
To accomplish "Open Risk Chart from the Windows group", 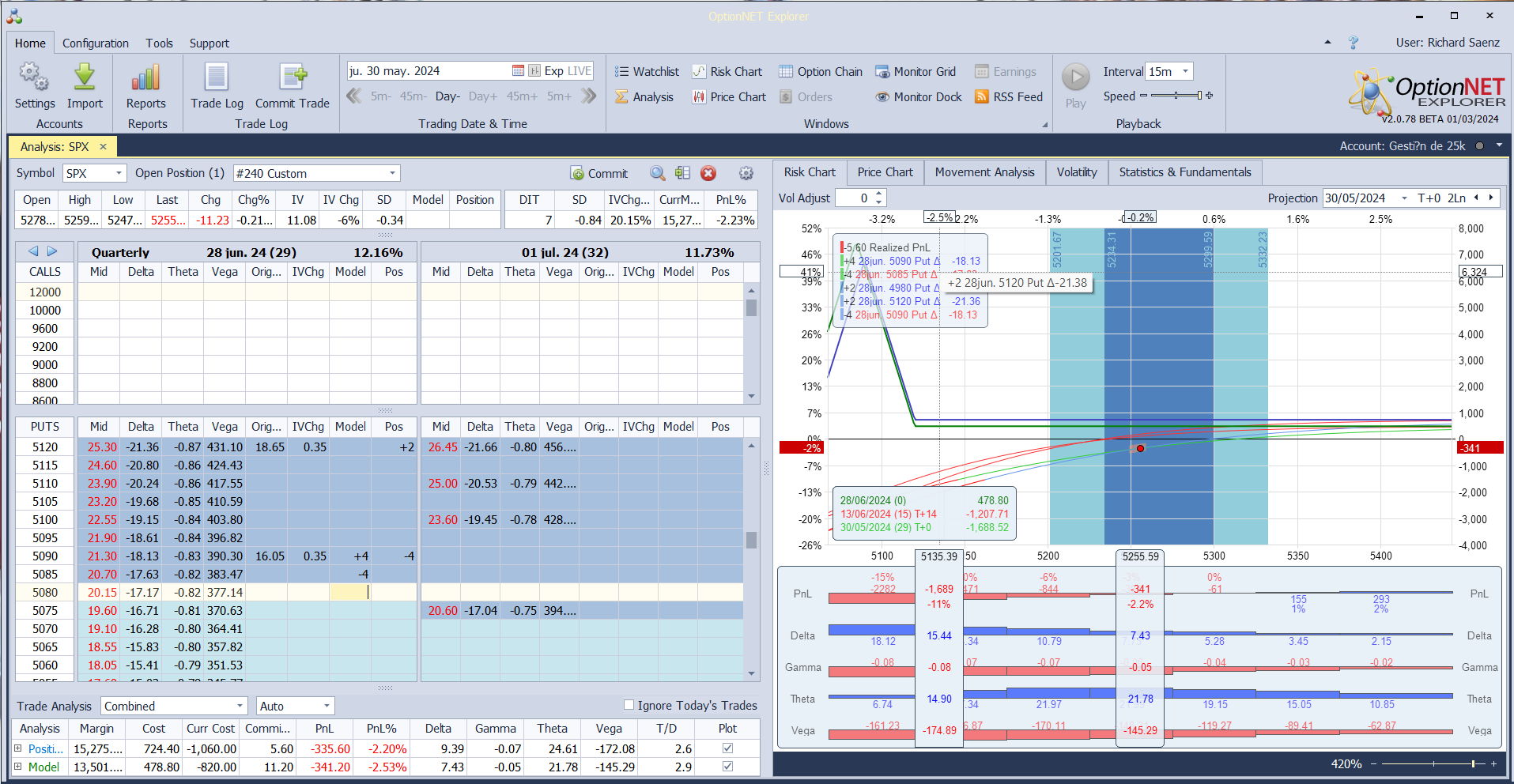I will pos(727,72).
